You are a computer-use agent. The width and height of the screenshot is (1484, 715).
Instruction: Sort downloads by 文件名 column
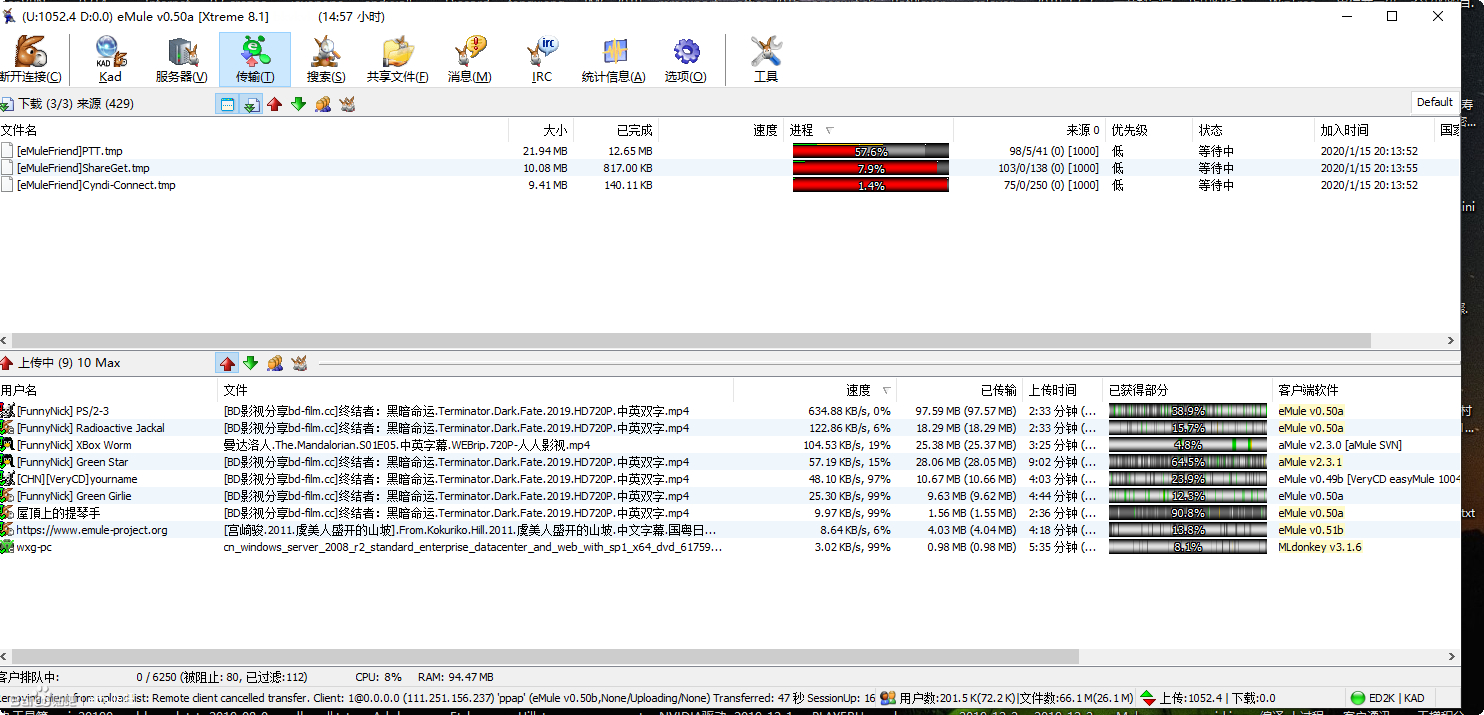[254, 130]
